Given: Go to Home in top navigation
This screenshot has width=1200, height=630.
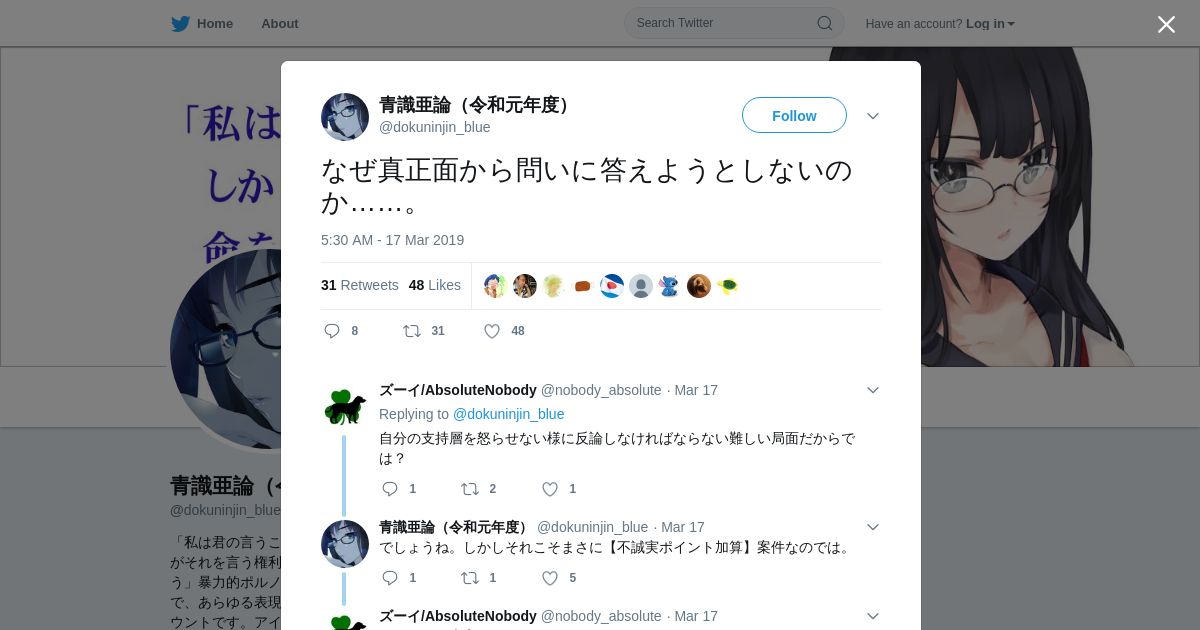Looking at the screenshot, I should [x=215, y=23].
